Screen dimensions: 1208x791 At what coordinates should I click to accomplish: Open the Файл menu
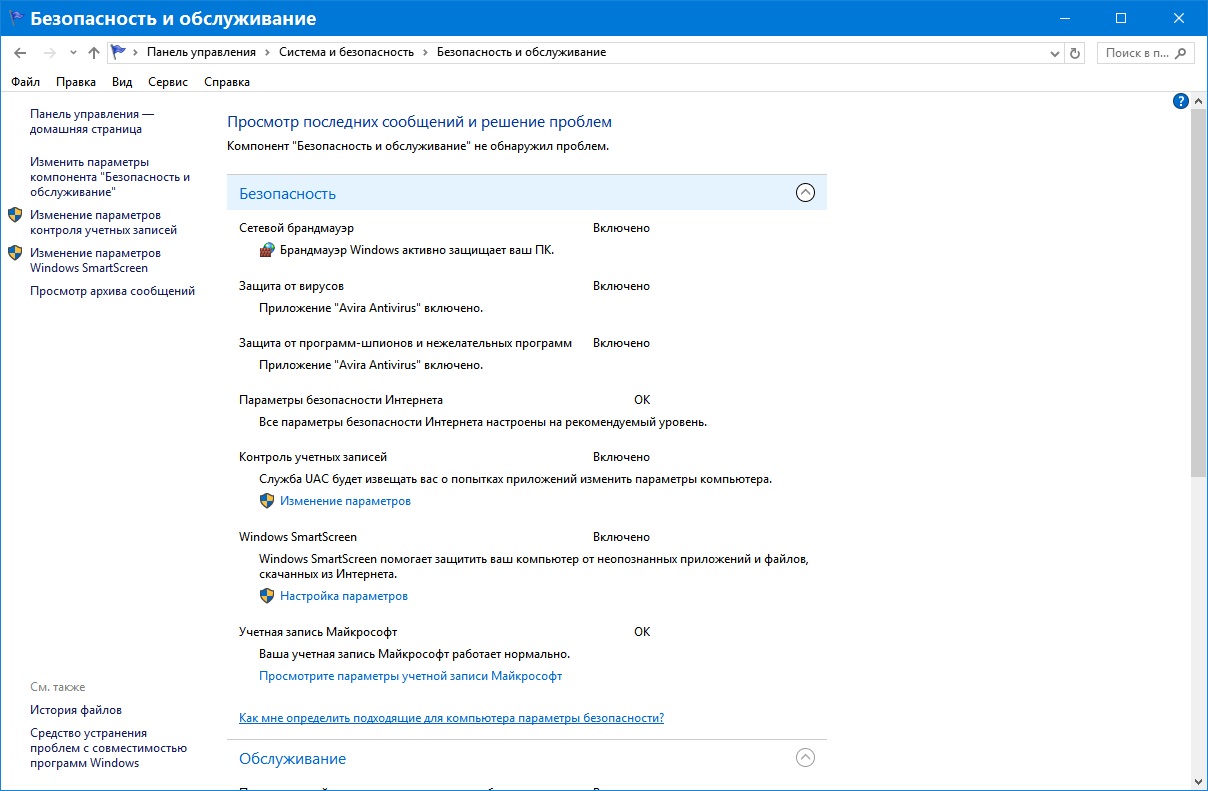(25, 82)
